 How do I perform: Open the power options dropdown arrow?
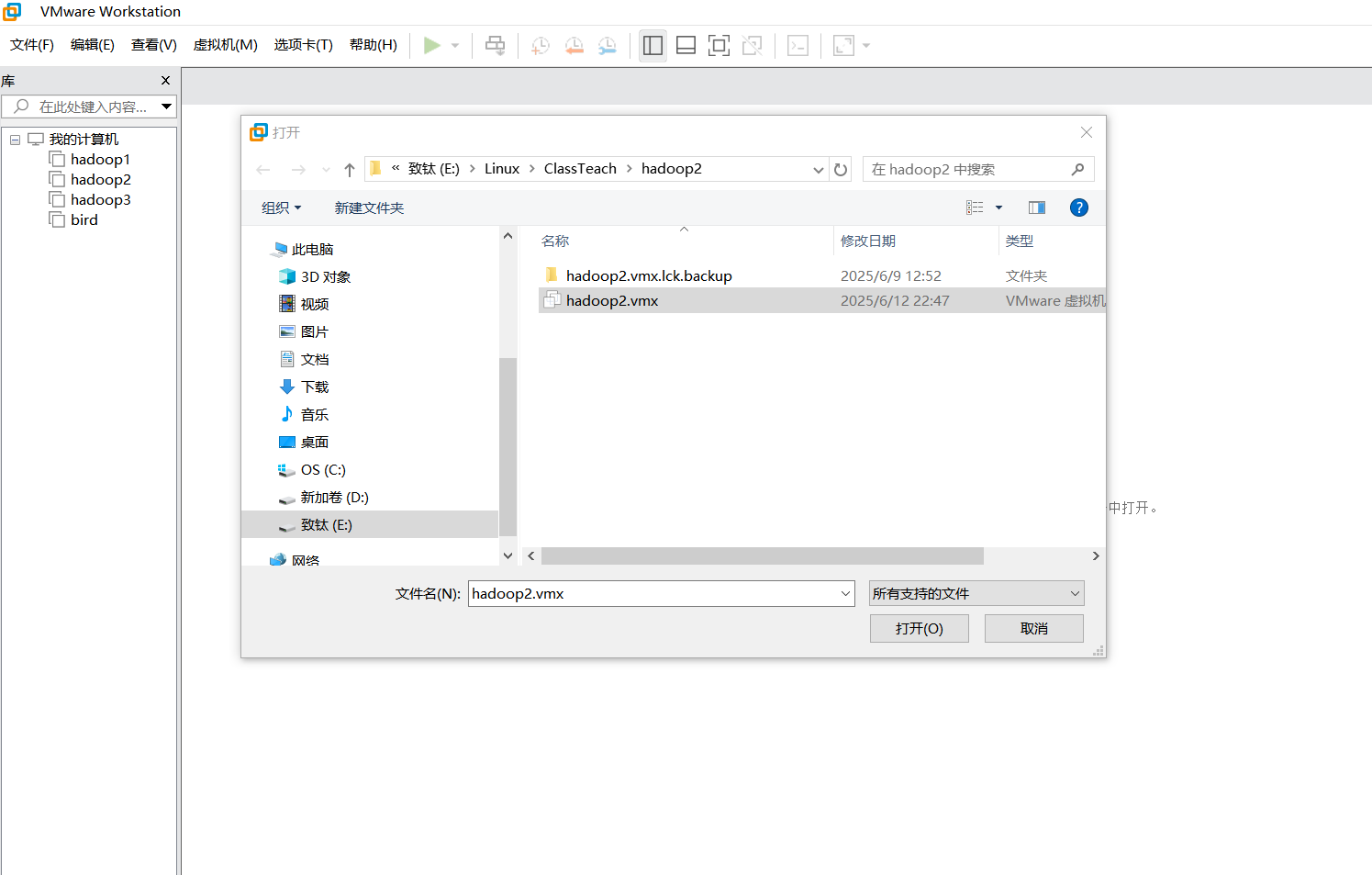tap(455, 45)
